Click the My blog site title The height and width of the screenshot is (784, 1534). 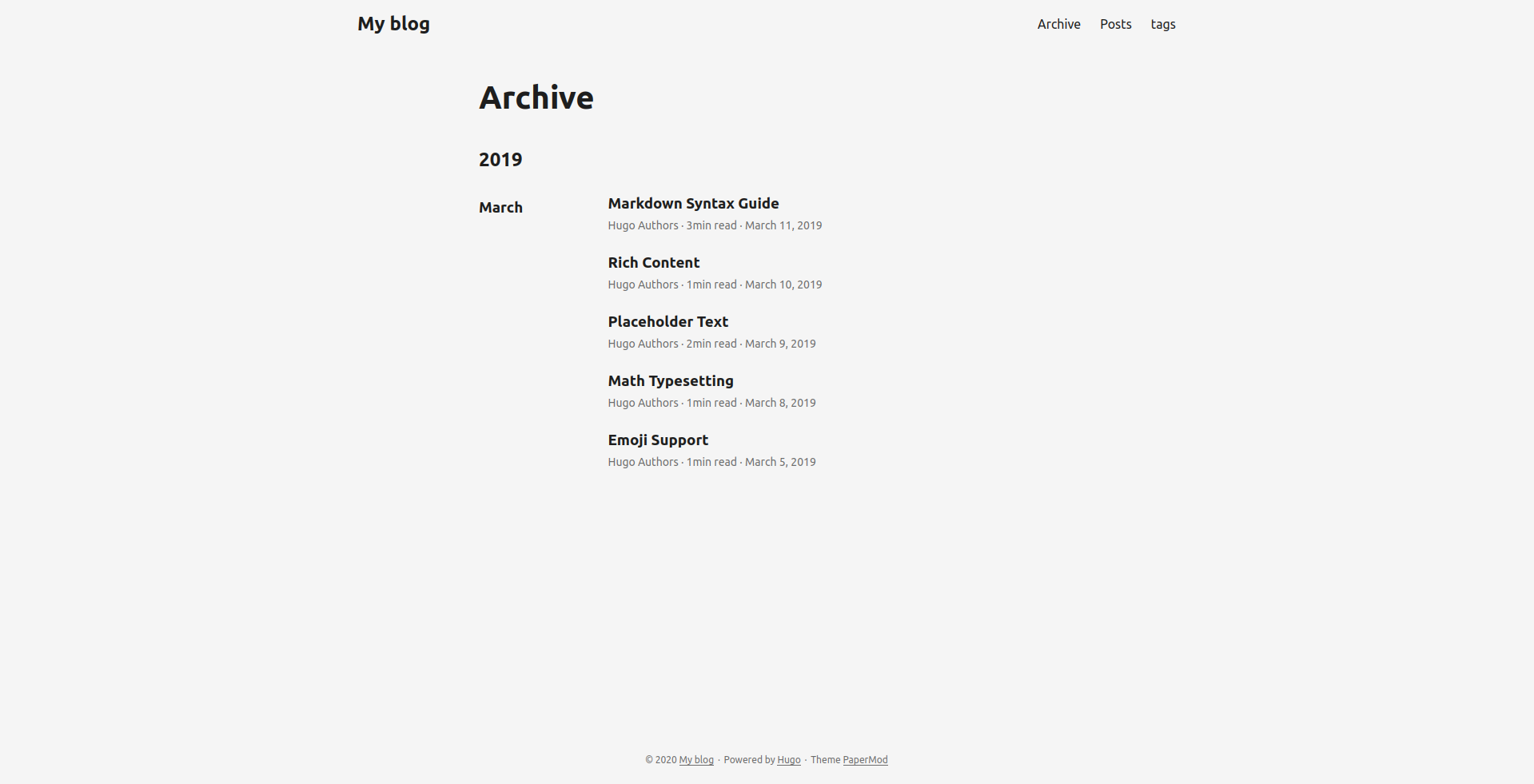[x=392, y=23]
